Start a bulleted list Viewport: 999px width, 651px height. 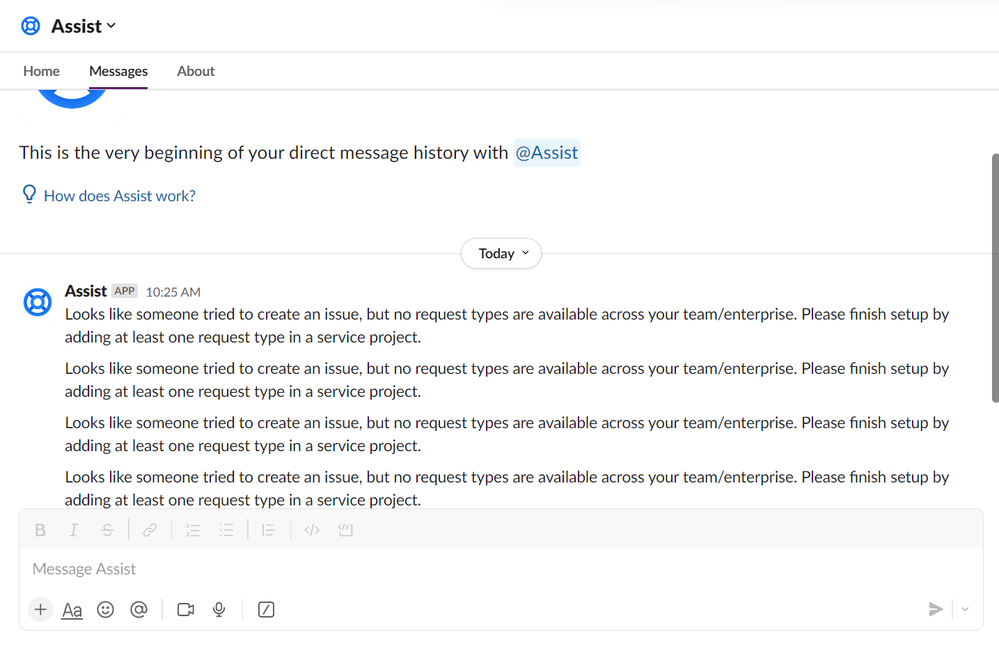click(x=226, y=530)
